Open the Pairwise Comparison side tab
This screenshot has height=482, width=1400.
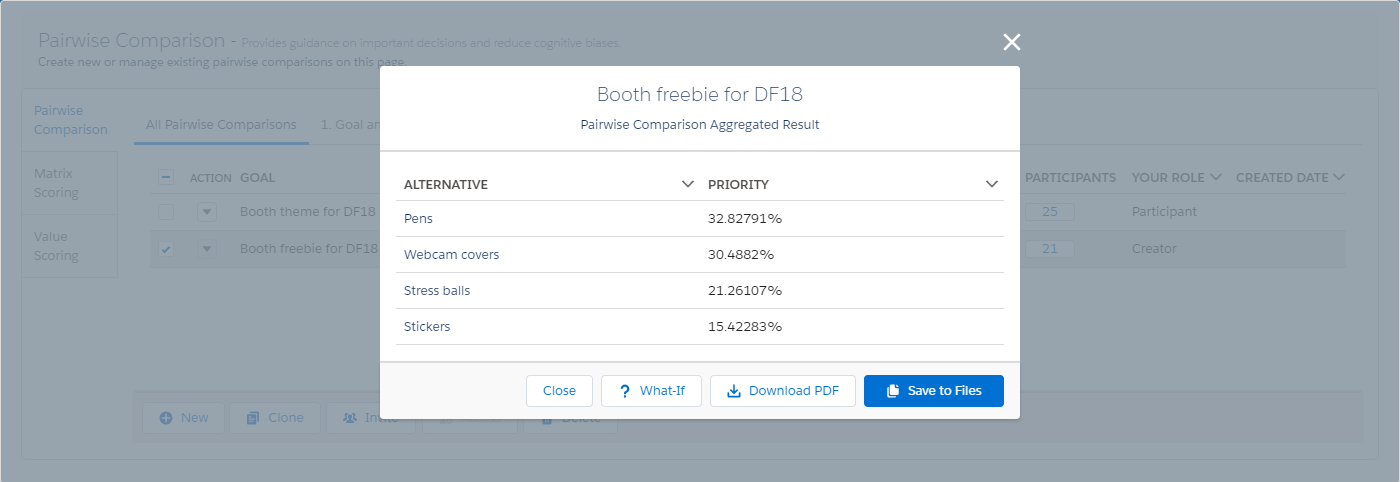[70, 120]
